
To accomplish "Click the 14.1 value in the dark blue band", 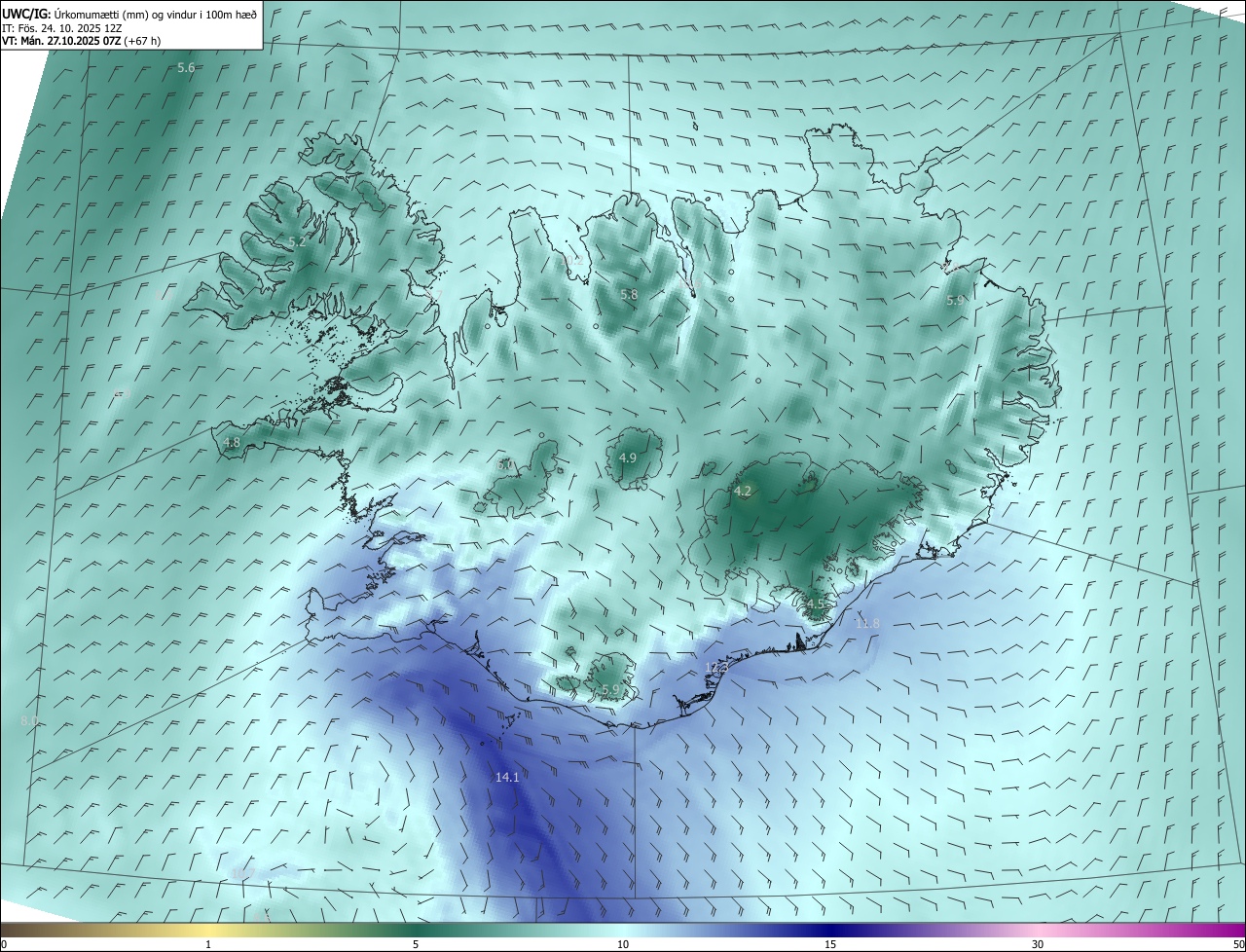I will point(507,777).
